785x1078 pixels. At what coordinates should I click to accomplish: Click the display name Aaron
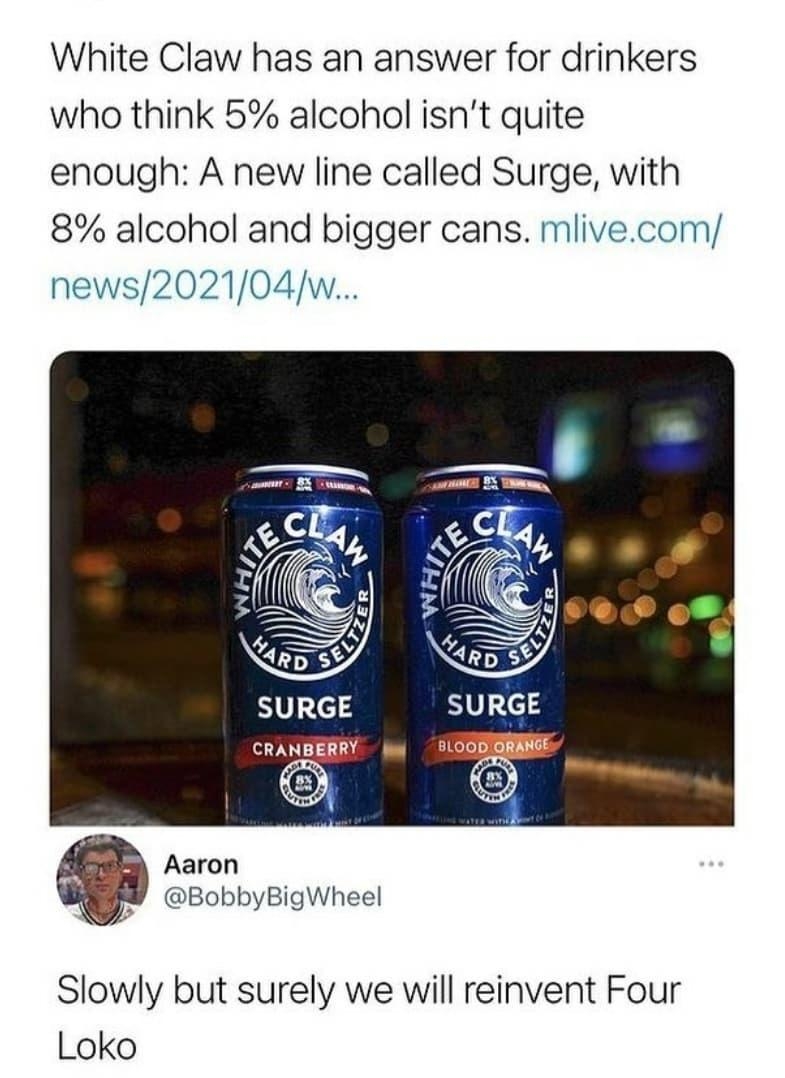coord(201,864)
